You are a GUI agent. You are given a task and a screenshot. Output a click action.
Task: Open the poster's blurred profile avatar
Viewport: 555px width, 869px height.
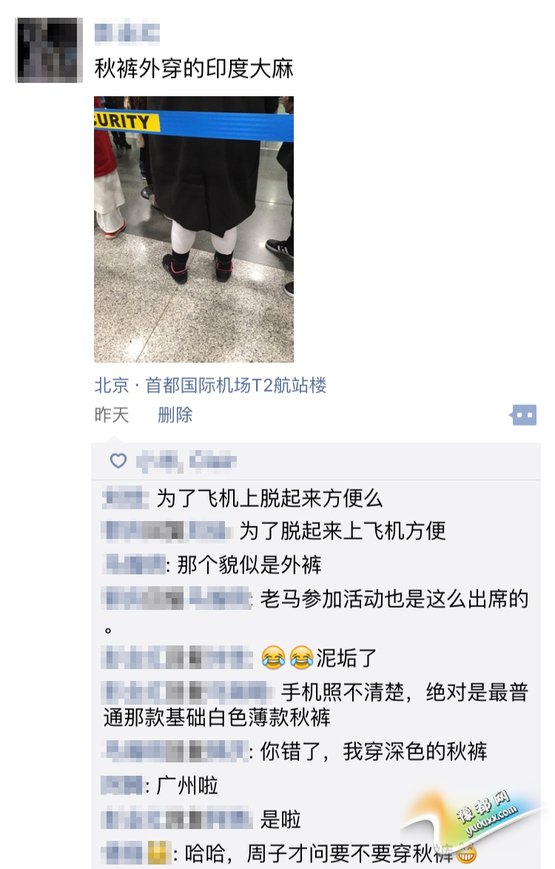tap(49, 50)
